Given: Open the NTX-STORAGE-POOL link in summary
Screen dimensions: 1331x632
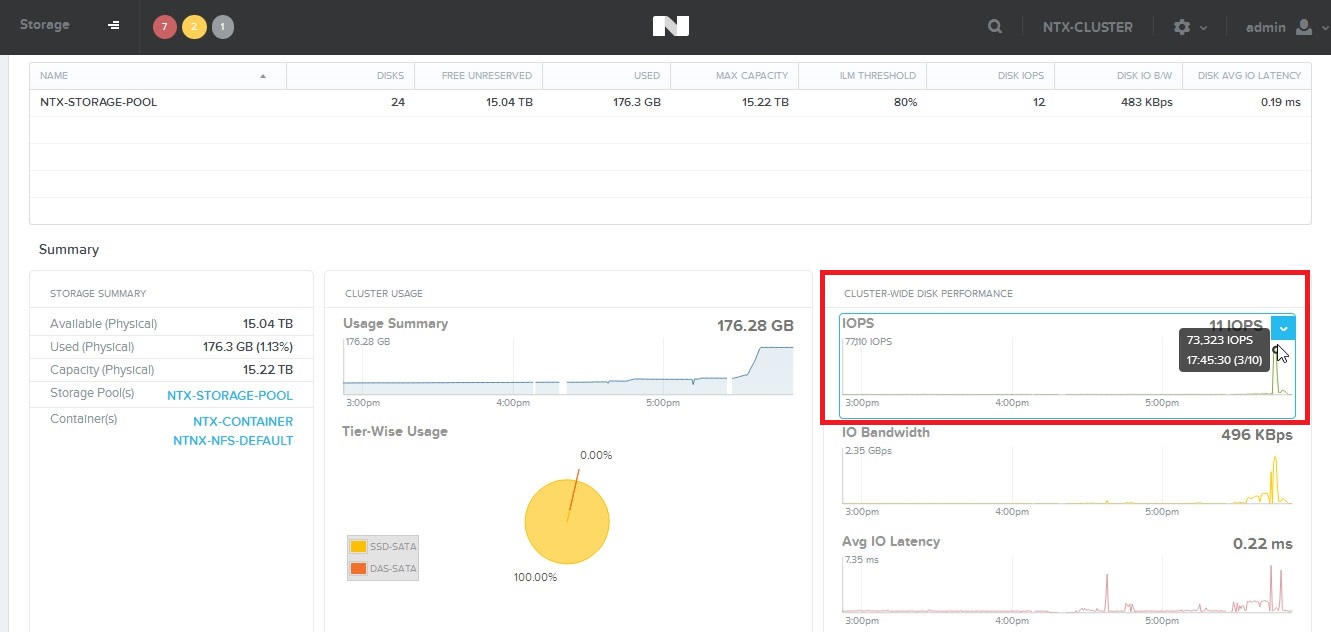Looking at the screenshot, I should pyautogui.click(x=230, y=395).
